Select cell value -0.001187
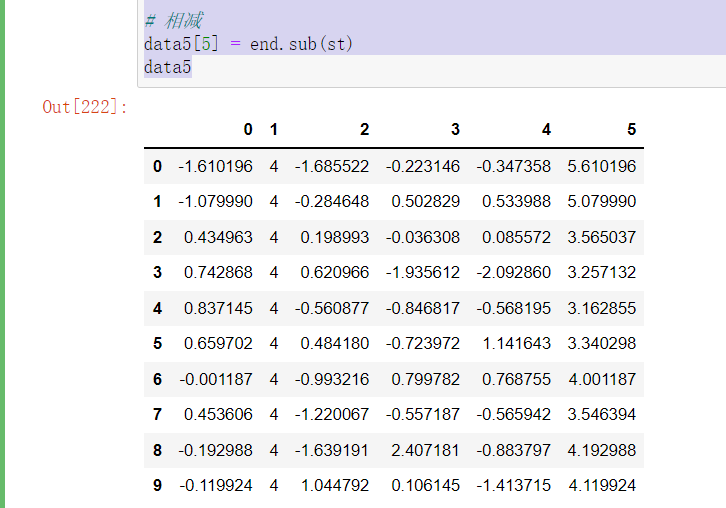Image resolution: width=726 pixels, height=508 pixels. [x=216, y=379]
